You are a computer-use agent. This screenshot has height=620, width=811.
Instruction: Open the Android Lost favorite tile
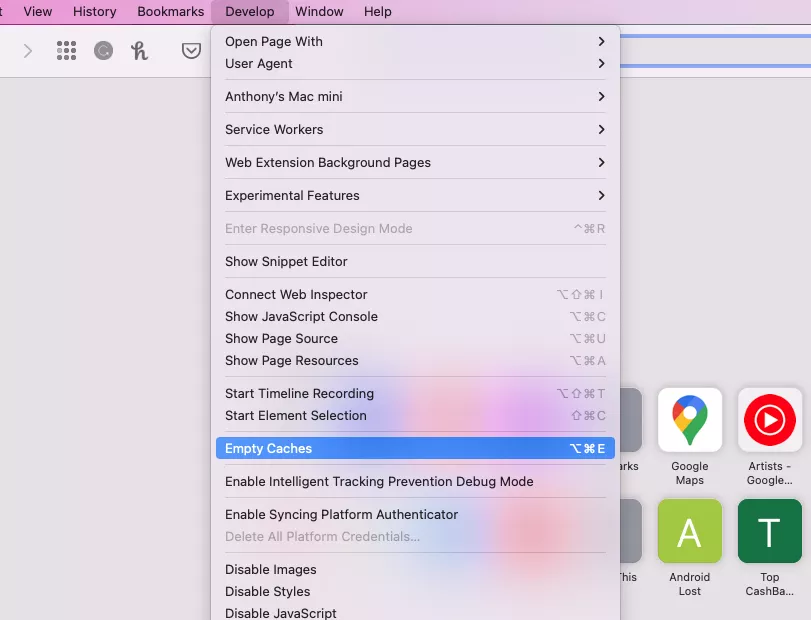[x=689, y=532]
